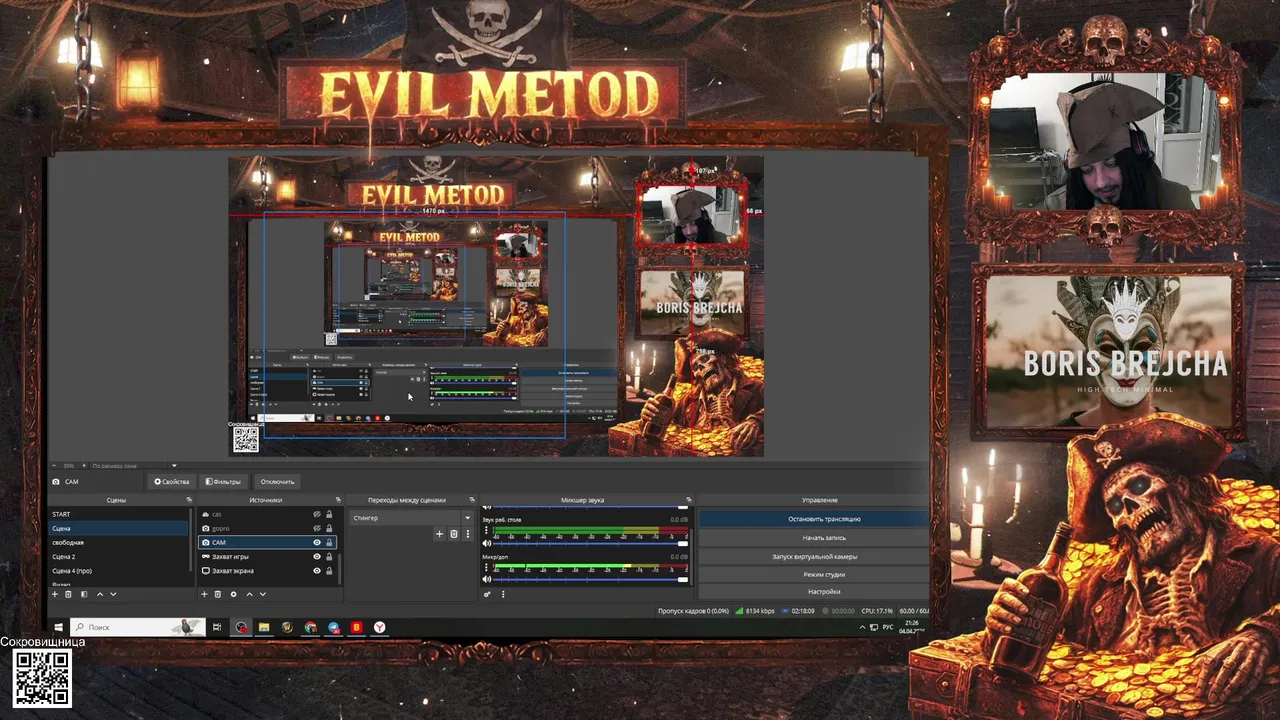Move scene down arrow under Сцены list
The image size is (1280, 720).
113,594
